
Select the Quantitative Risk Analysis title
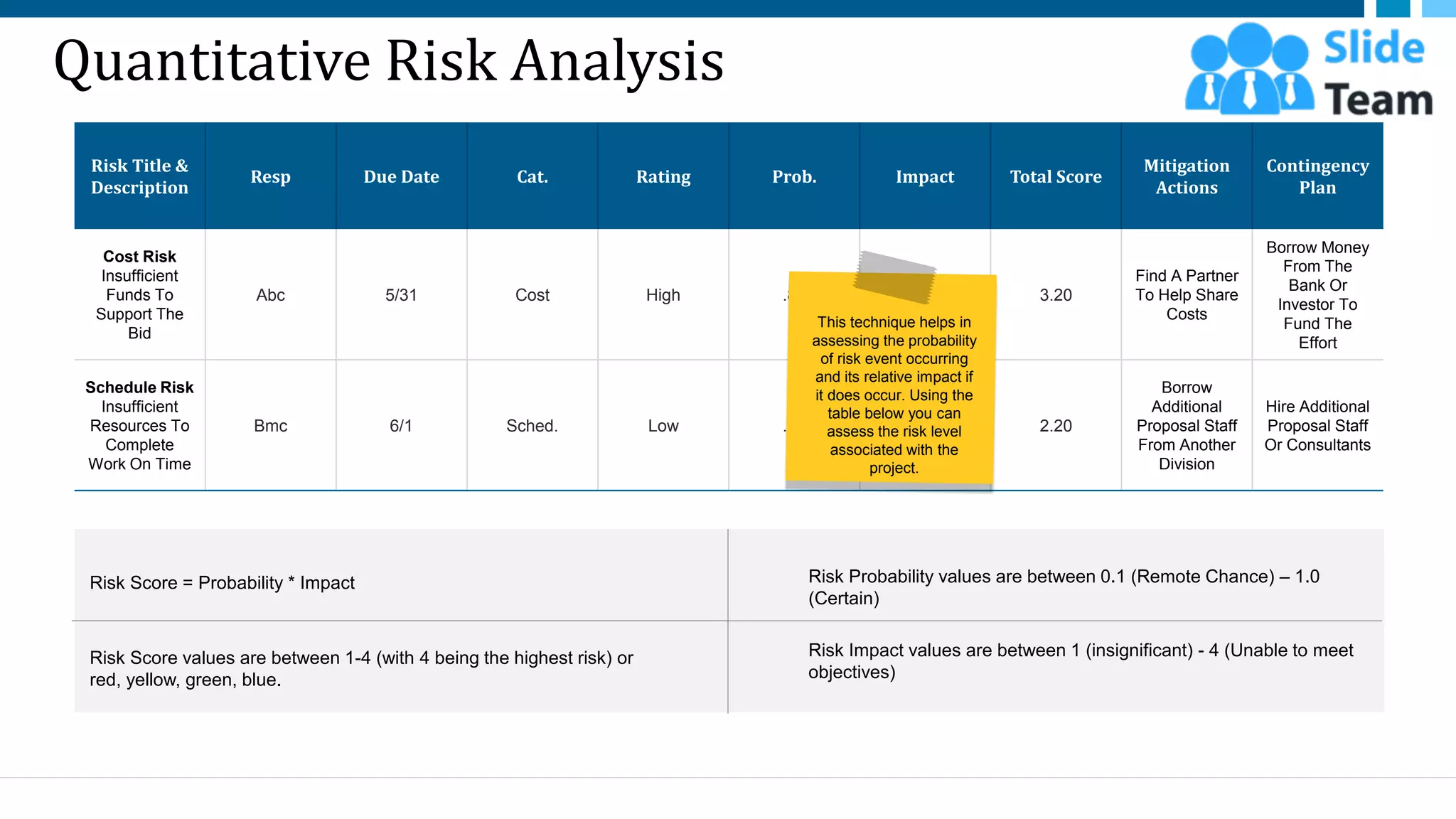(389, 61)
